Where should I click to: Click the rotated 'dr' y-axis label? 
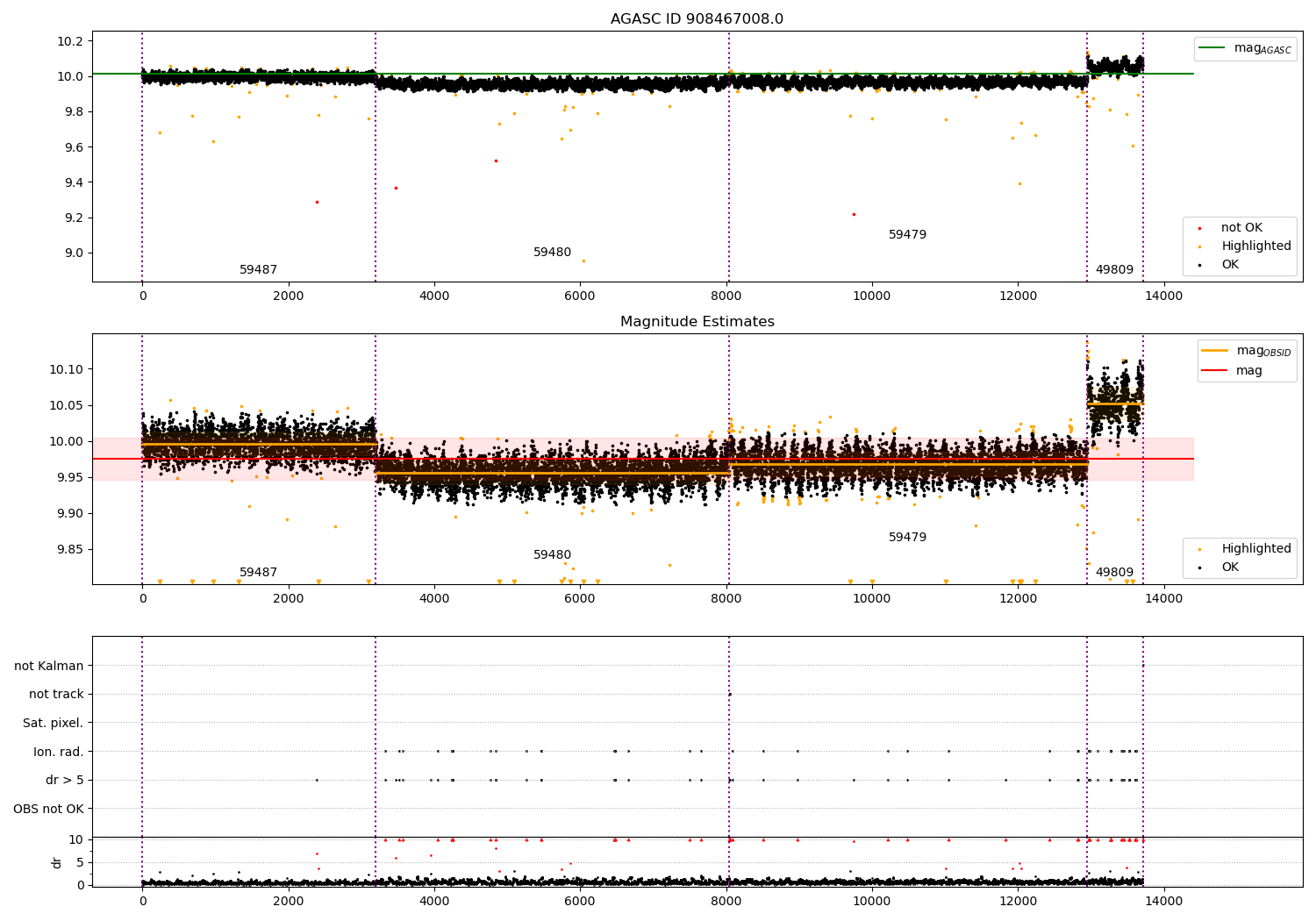tap(57, 862)
